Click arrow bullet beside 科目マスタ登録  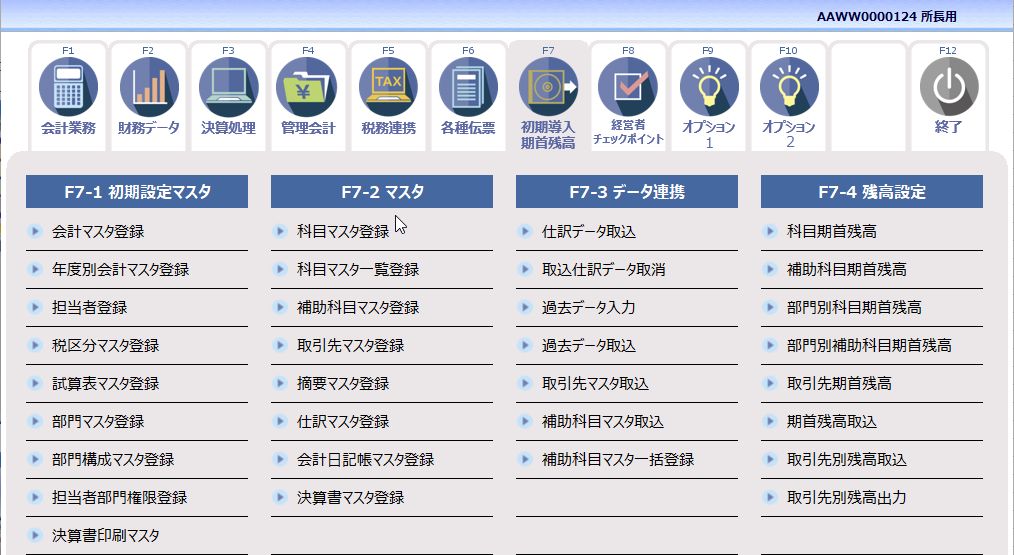(280, 231)
